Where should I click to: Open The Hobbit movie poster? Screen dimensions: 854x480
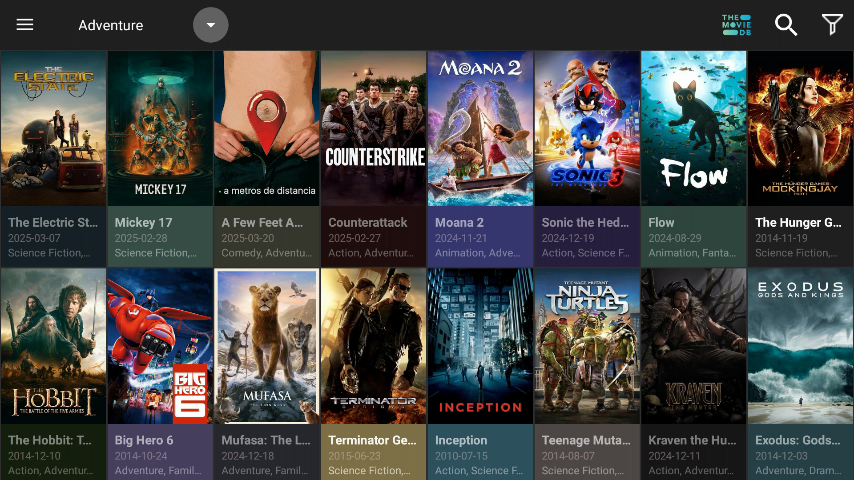point(53,346)
